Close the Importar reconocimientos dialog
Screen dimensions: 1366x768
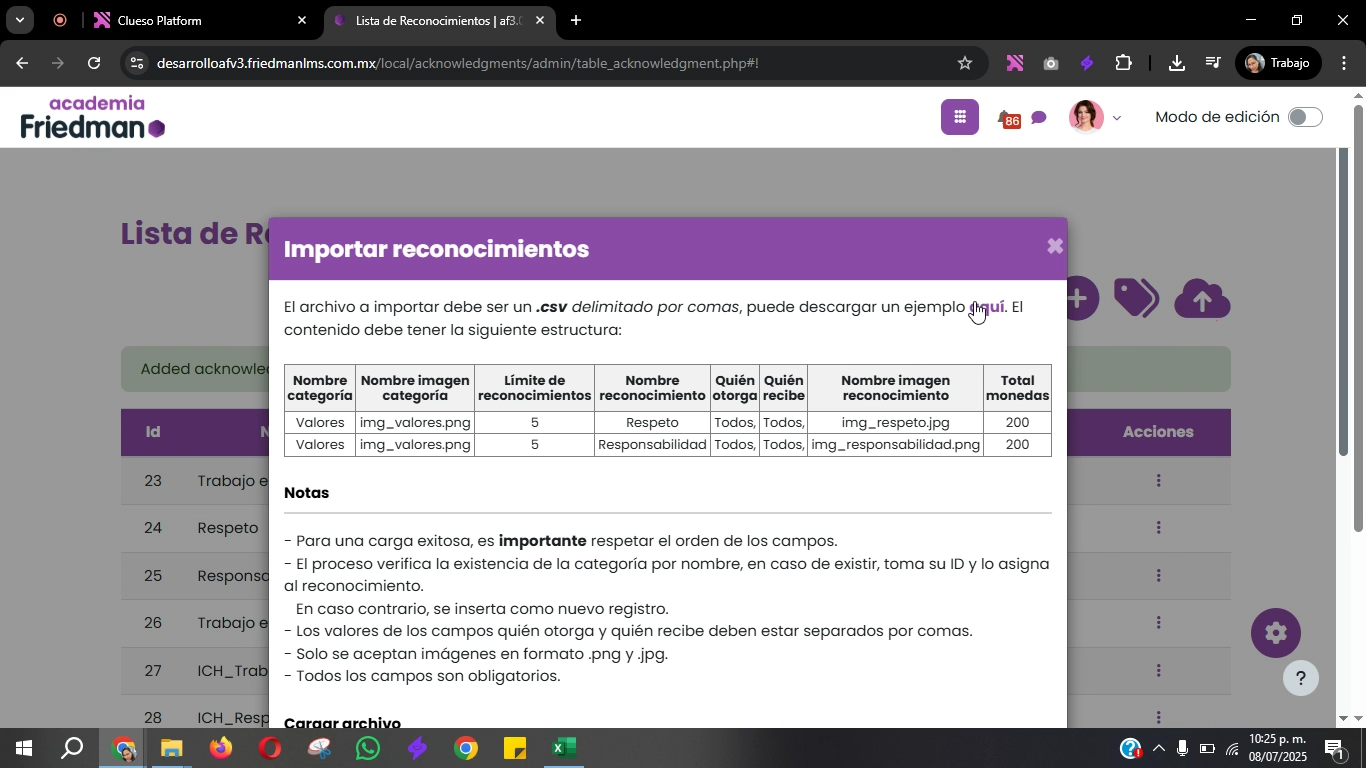point(1054,246)
